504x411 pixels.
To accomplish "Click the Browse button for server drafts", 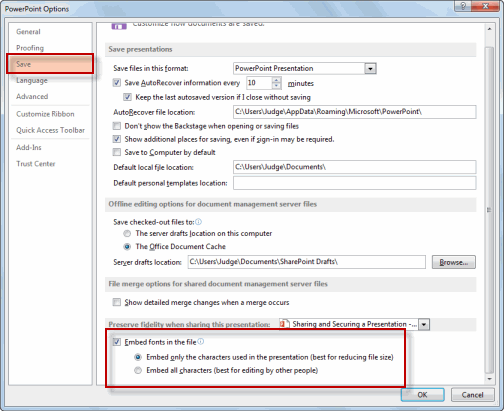I will [454, 262].
